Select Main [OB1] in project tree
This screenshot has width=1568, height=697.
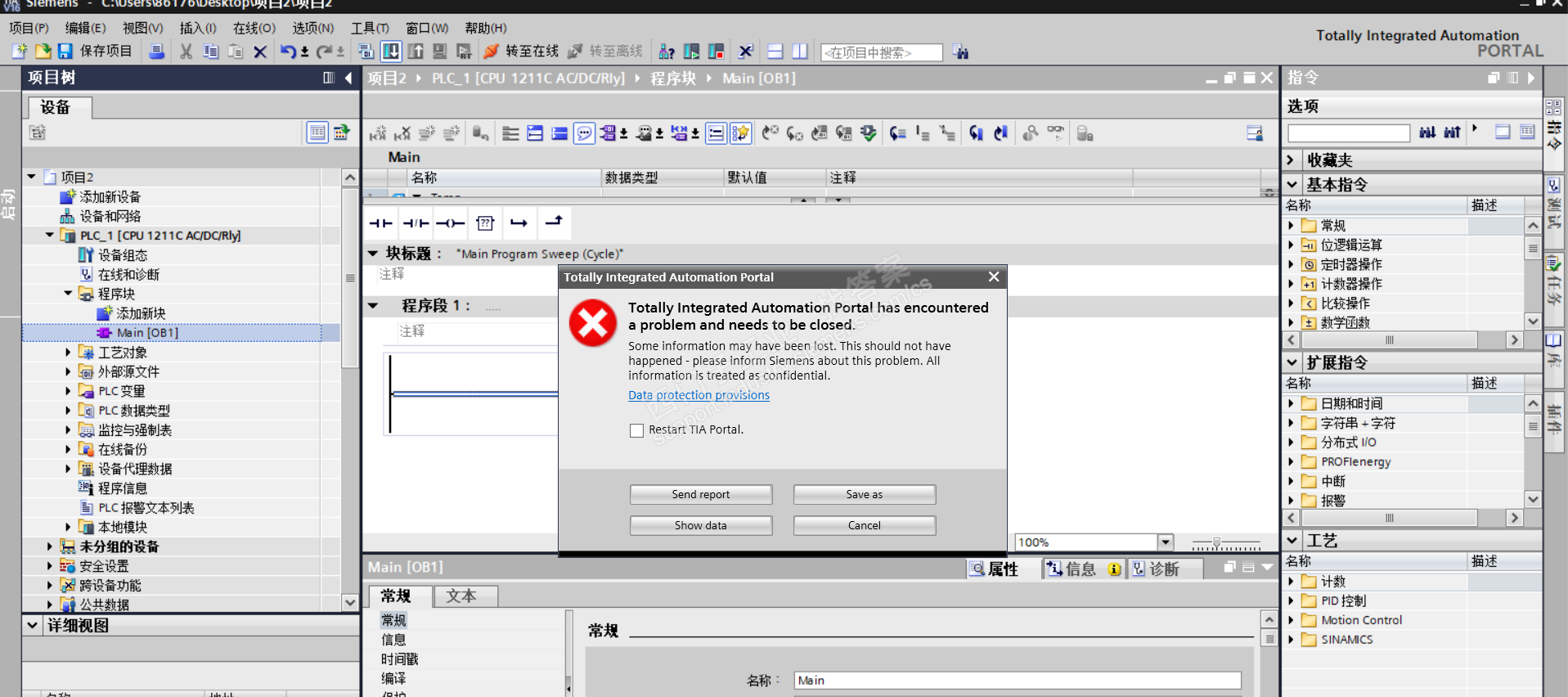pyautogui.click(x=147, y=333)
